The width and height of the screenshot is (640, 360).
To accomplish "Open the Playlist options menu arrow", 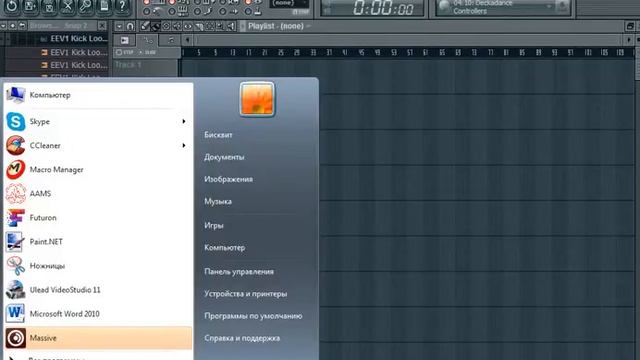I will [x=119, y=26].
